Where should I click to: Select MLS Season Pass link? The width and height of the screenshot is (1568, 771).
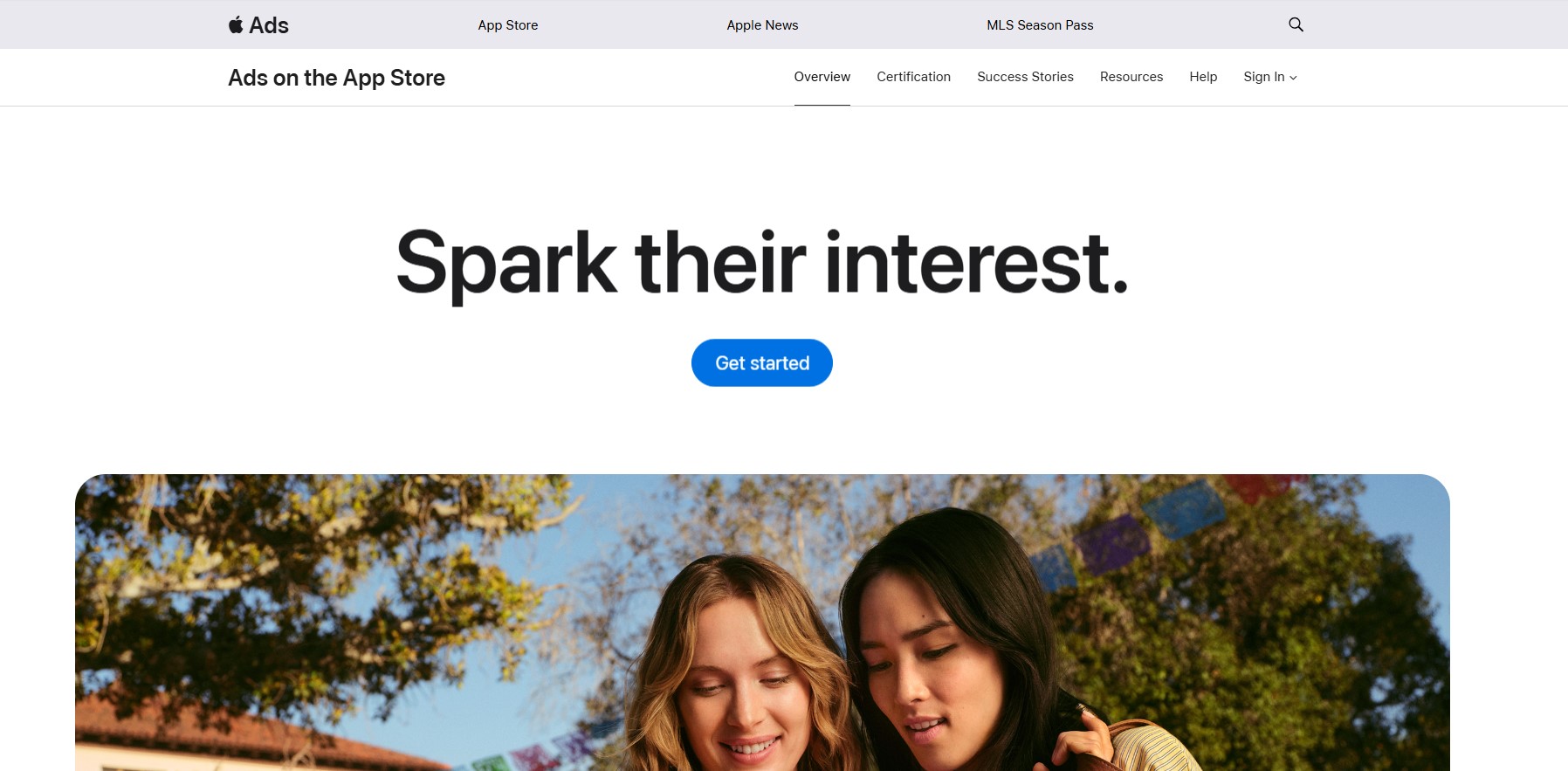tap(1040, 25)
